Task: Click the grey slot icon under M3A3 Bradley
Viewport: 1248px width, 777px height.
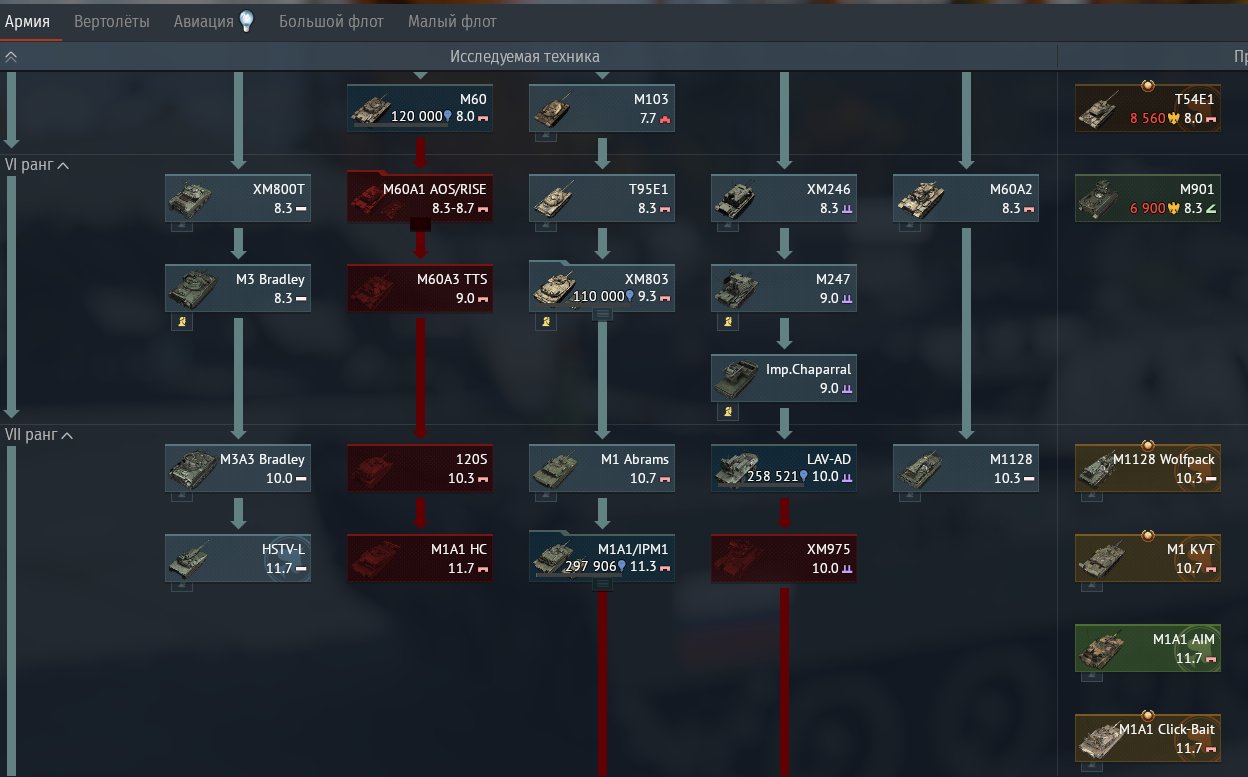Action: point(183,497)
